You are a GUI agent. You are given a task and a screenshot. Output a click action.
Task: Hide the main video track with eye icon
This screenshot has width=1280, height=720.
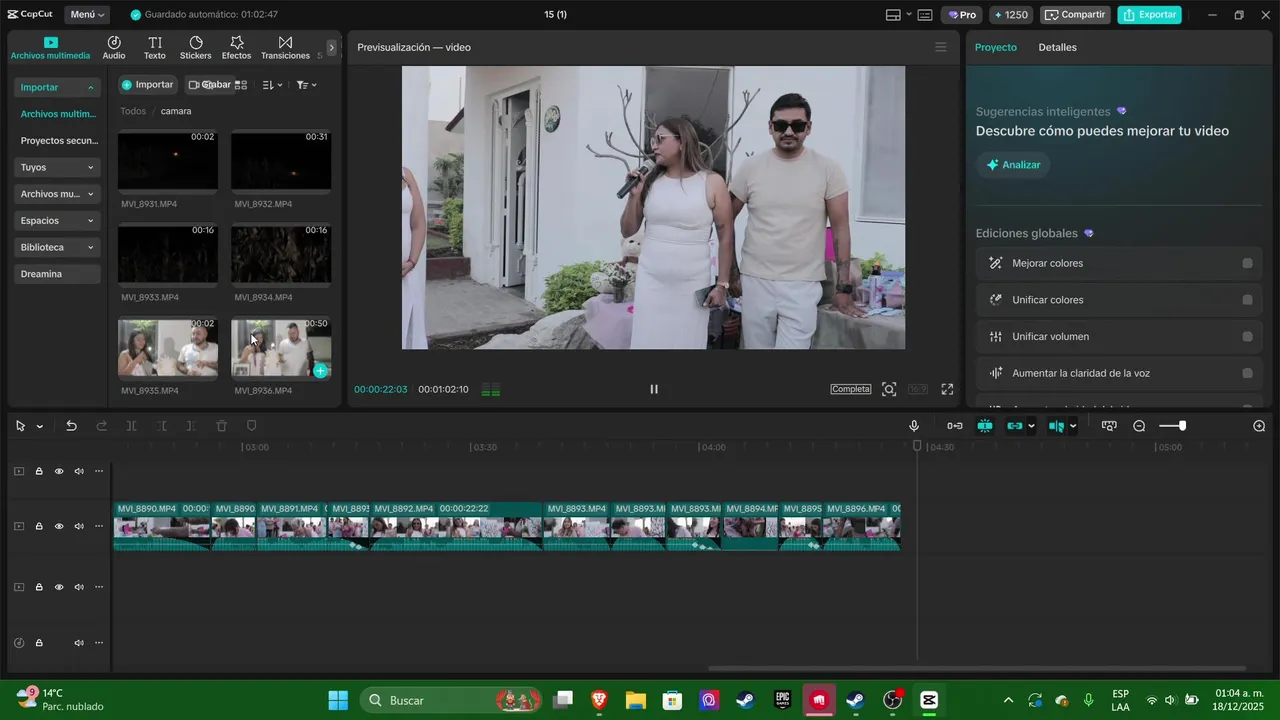coord(59,526)
